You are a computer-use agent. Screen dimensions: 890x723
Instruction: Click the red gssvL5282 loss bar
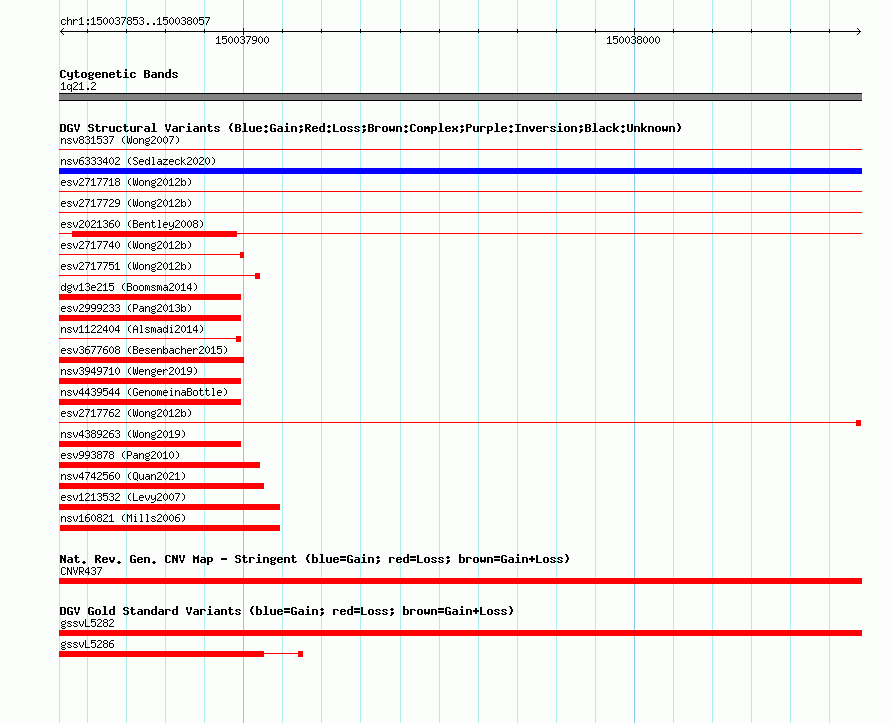460,633
